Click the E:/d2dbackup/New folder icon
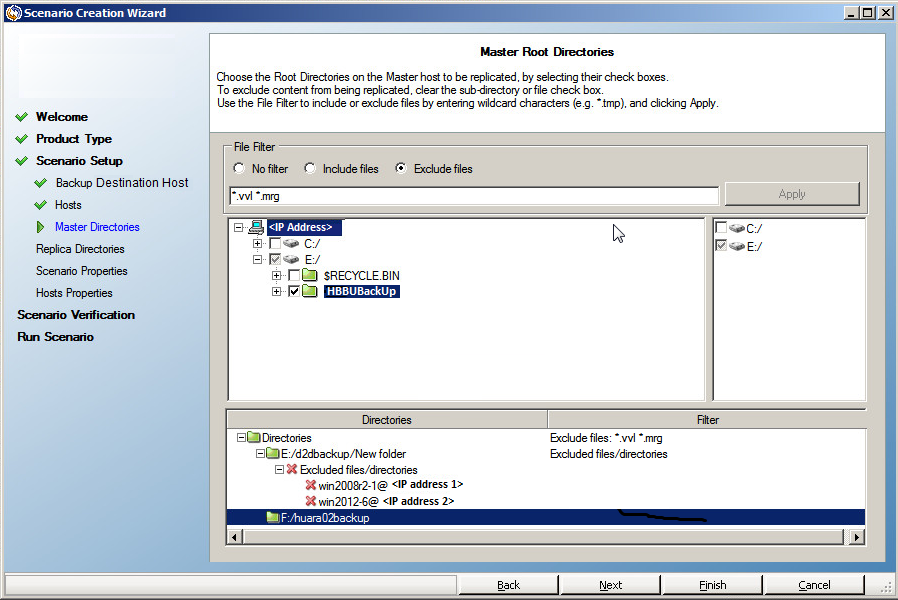 (x=273, y=453)
